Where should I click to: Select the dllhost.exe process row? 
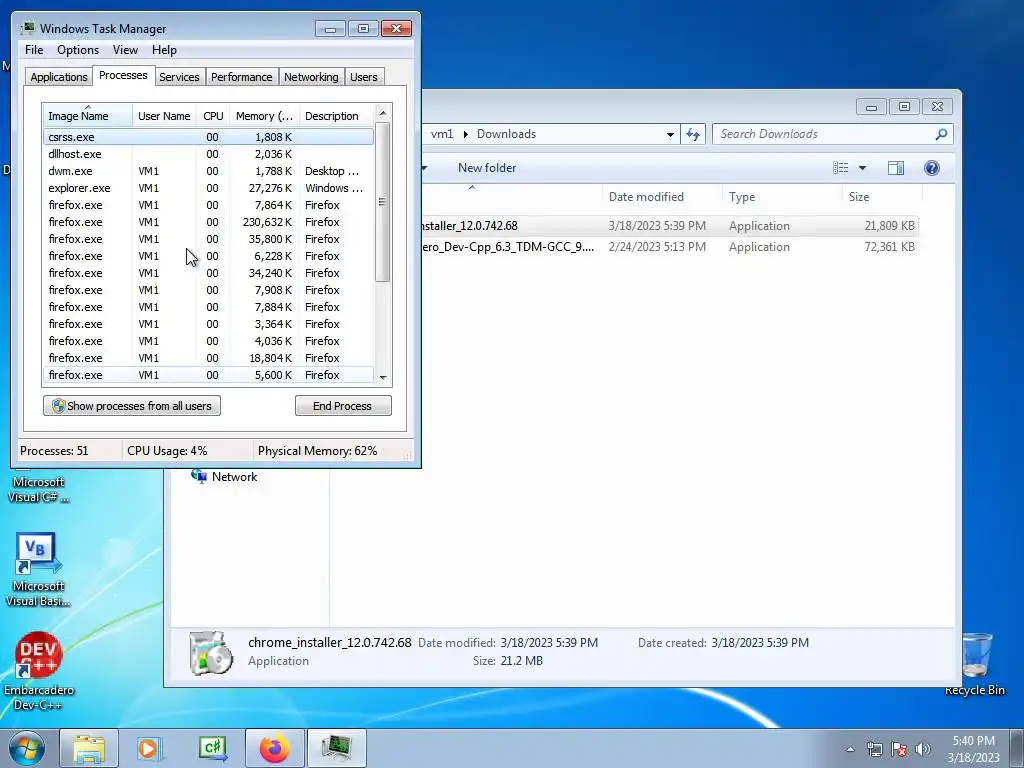(208, 154)
